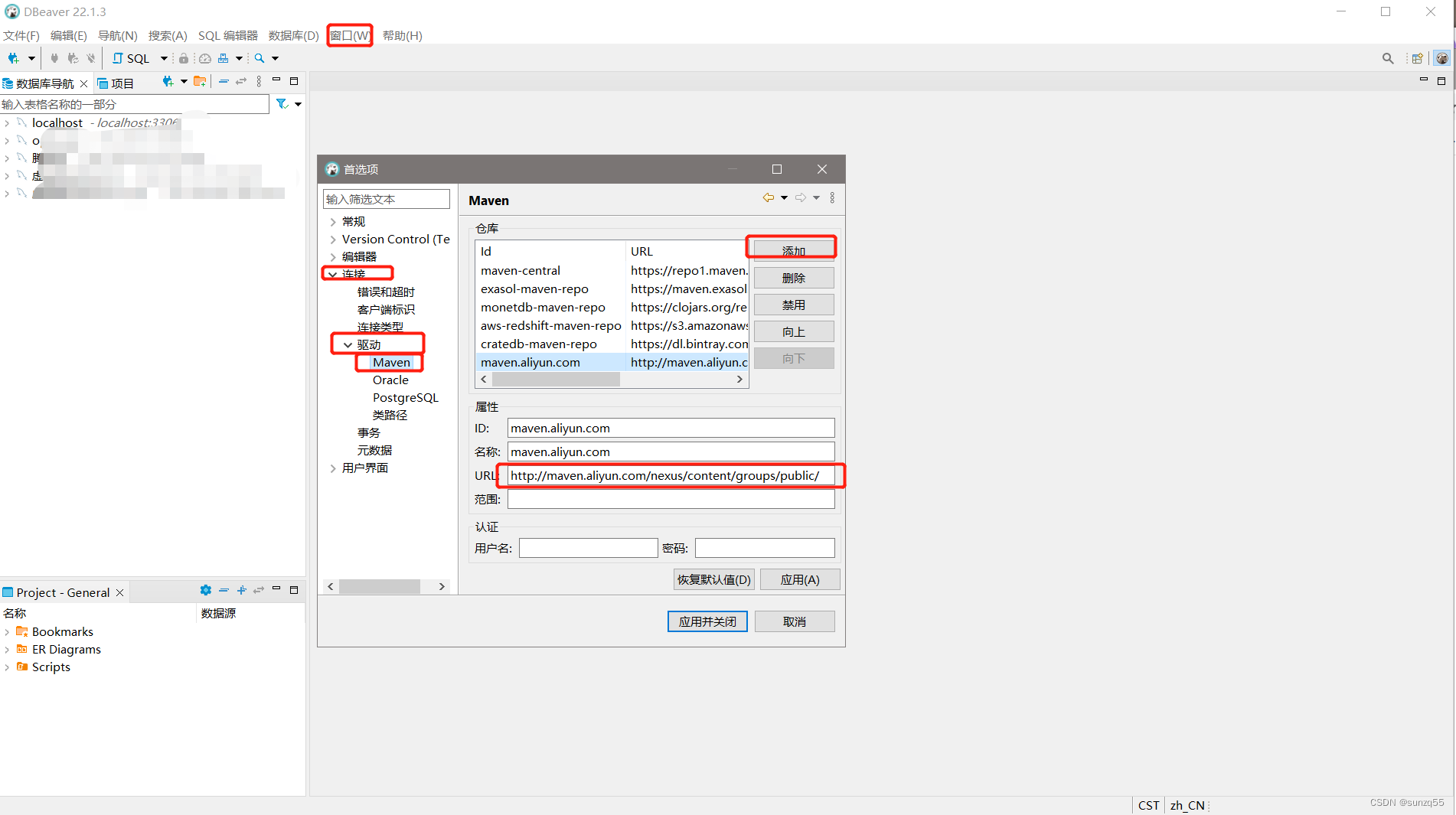This screenshot has height=815, width=1456.
Task: Collapse the 连接 preferences node
Action: click(332, 274)
